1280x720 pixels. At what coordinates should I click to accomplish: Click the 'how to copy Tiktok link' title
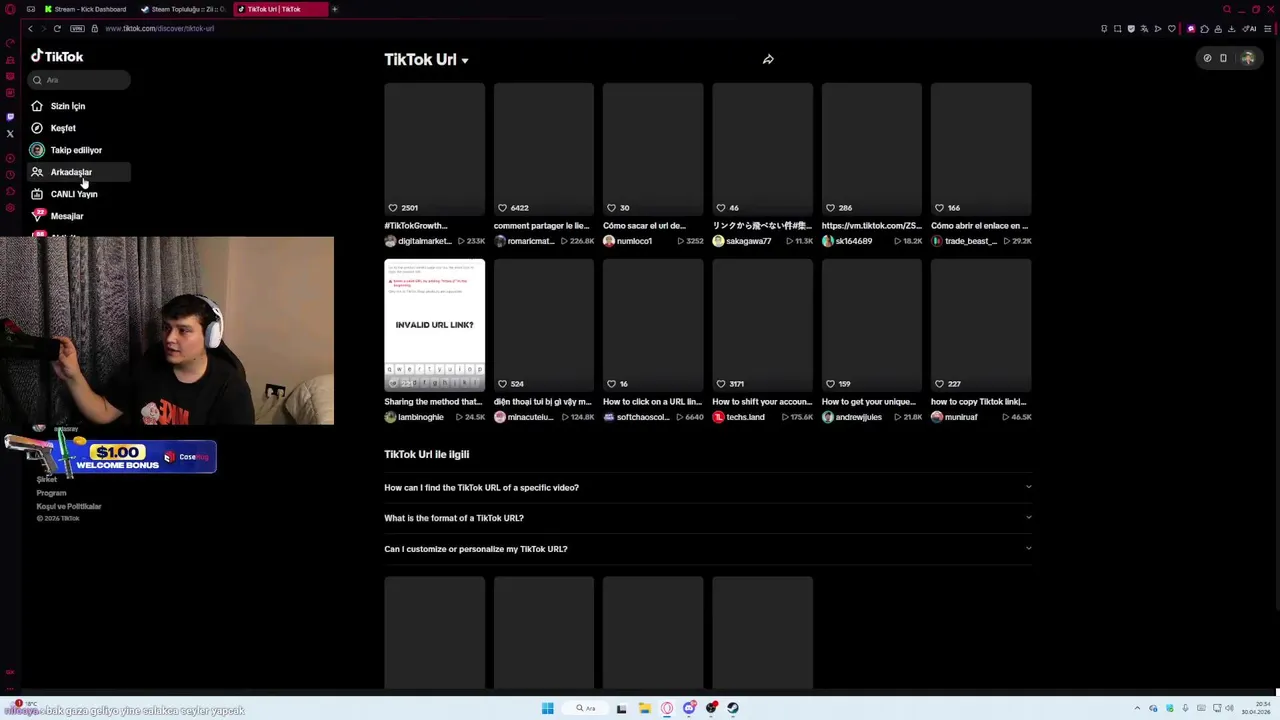click(x=979, y=402)
